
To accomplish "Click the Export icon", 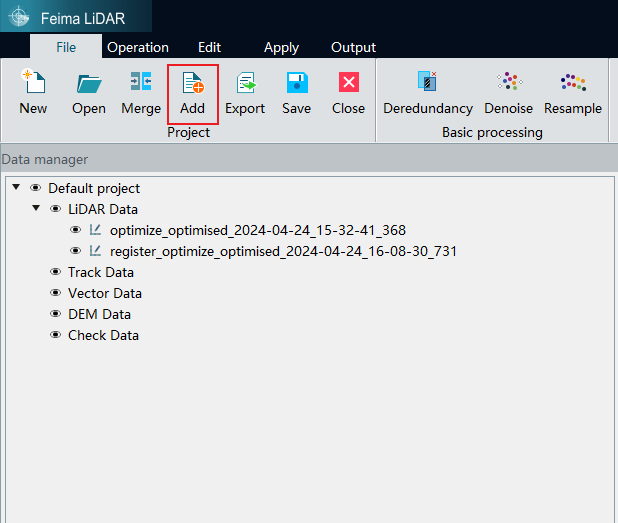I will pos(244,84).
